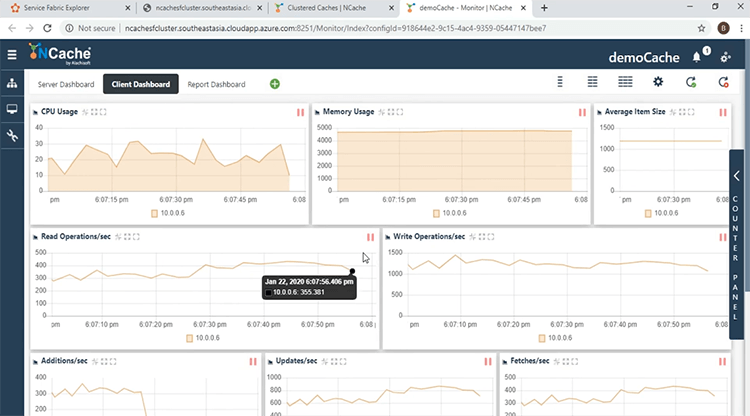The height and width of the screenshot is (416, 750).
Task: Maximize the Write Operations/sec chart fullscreen icon
Action: pos(491,237)
